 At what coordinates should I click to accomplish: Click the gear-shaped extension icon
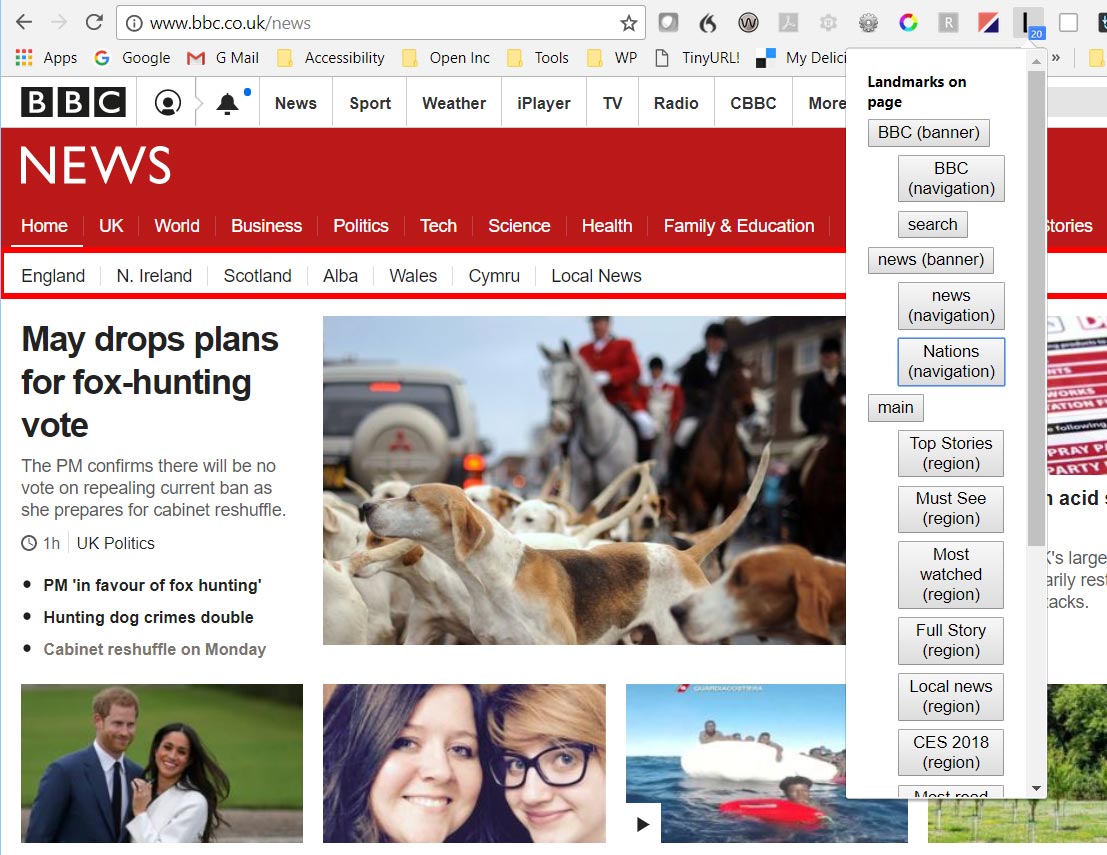868,23
